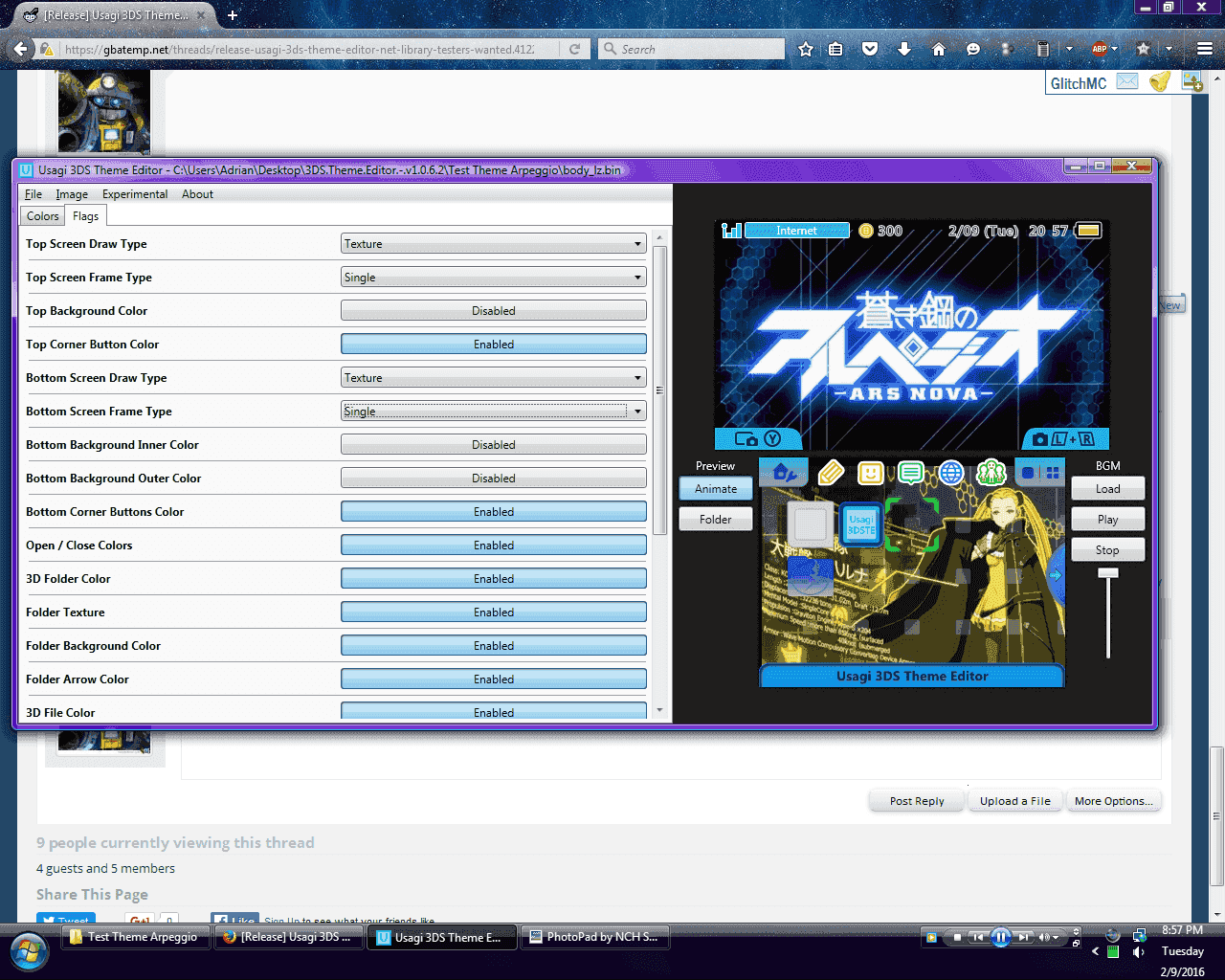Switch to the Flags tab

click(x=85, y=216)
